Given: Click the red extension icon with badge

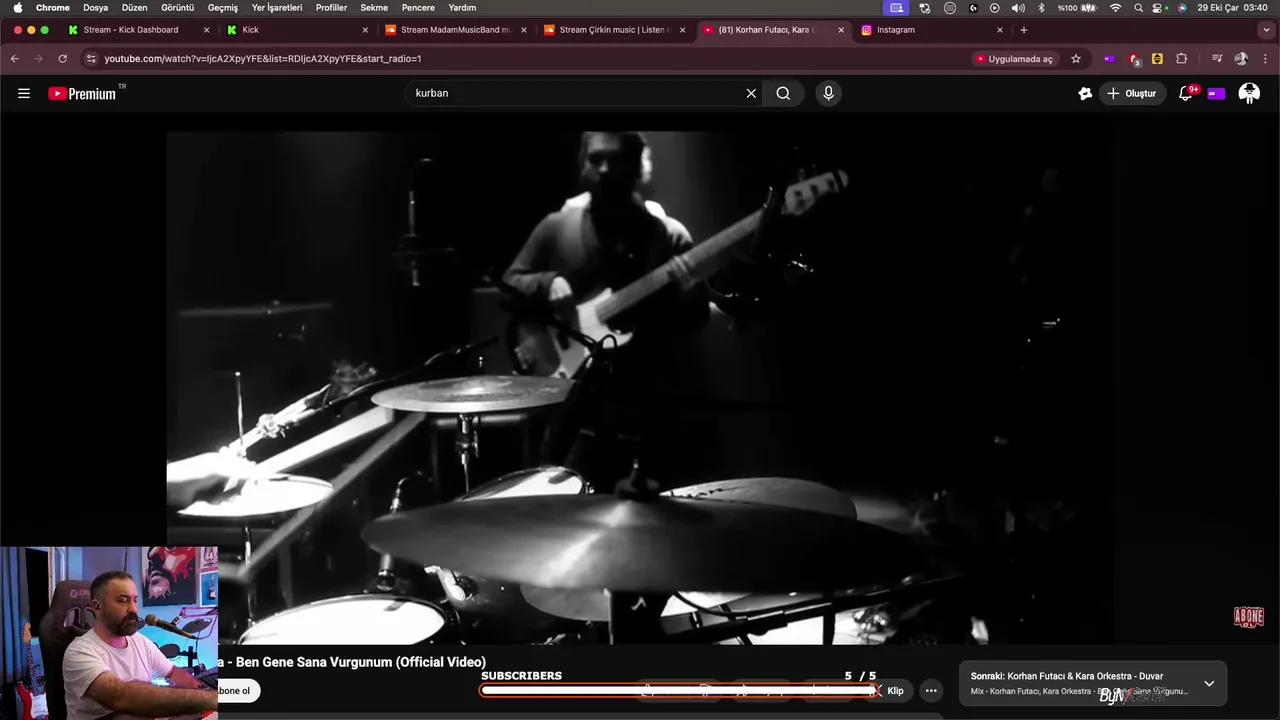Looking at the screenshot, I should tap(1134, 59).
